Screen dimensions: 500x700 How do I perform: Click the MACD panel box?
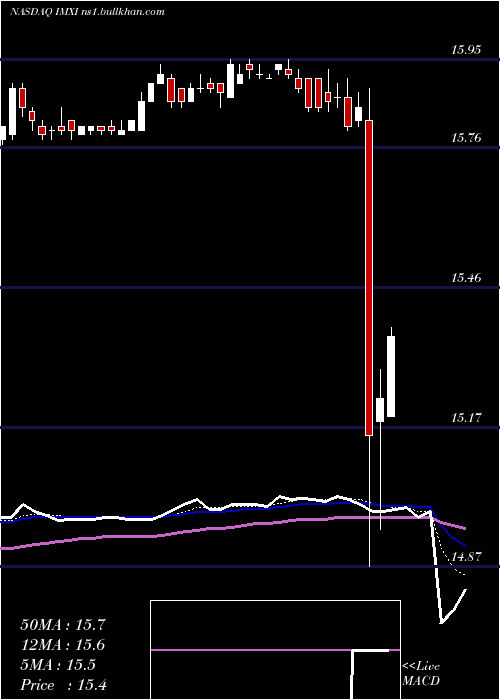tap(275, 650)
